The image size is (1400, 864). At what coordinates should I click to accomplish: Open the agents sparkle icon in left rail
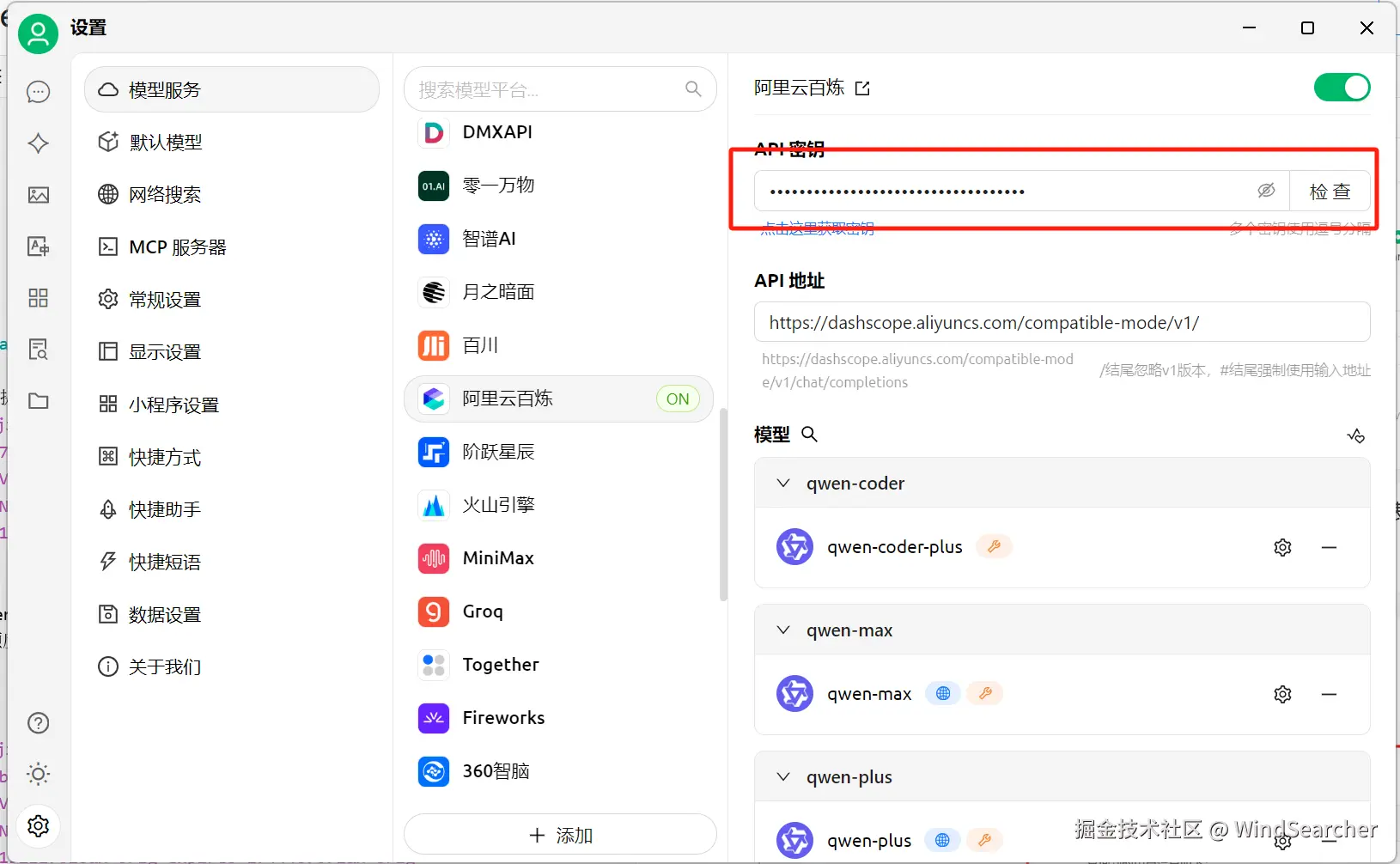[39, 143]
